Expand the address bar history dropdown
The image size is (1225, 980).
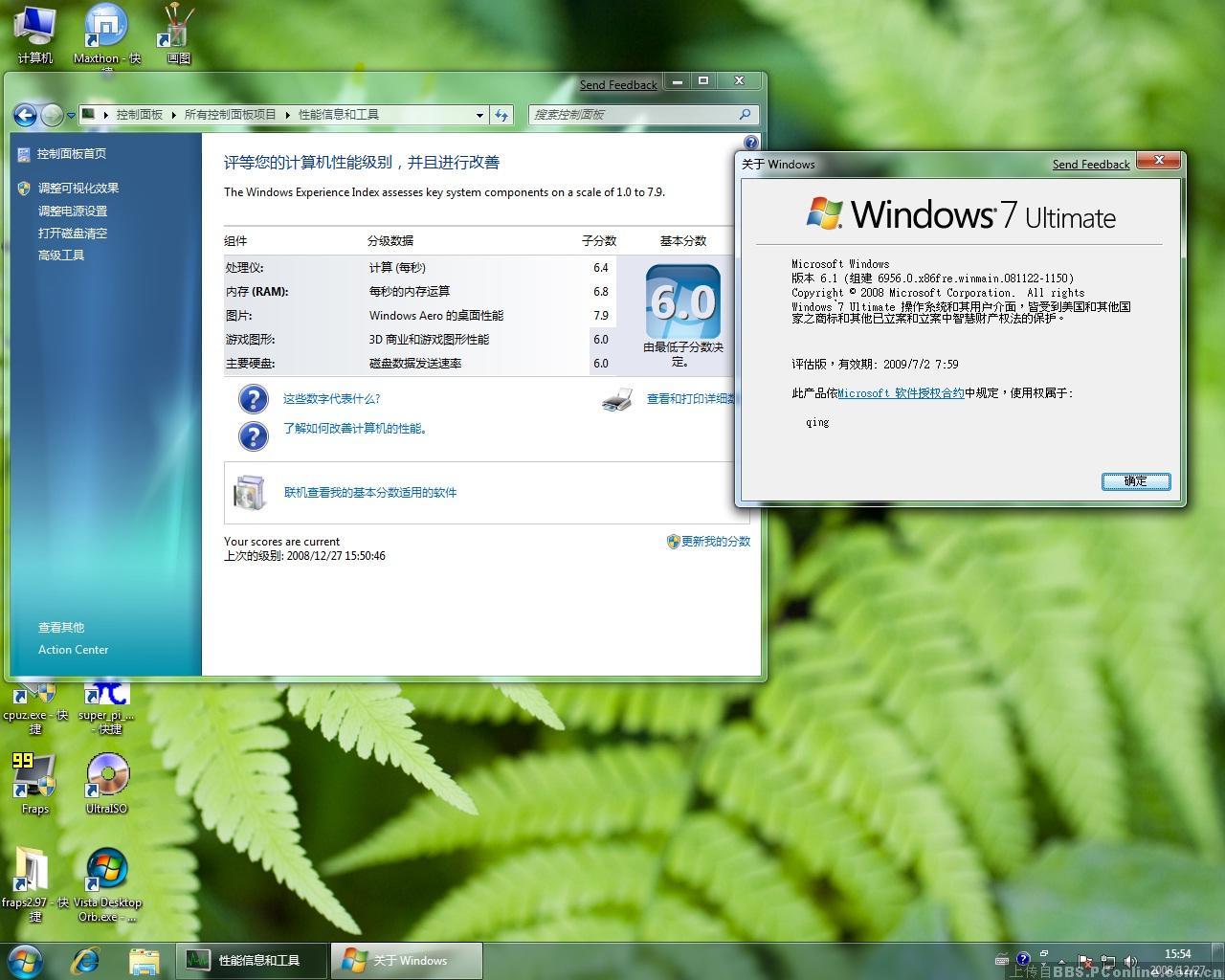tap(479, 115)
